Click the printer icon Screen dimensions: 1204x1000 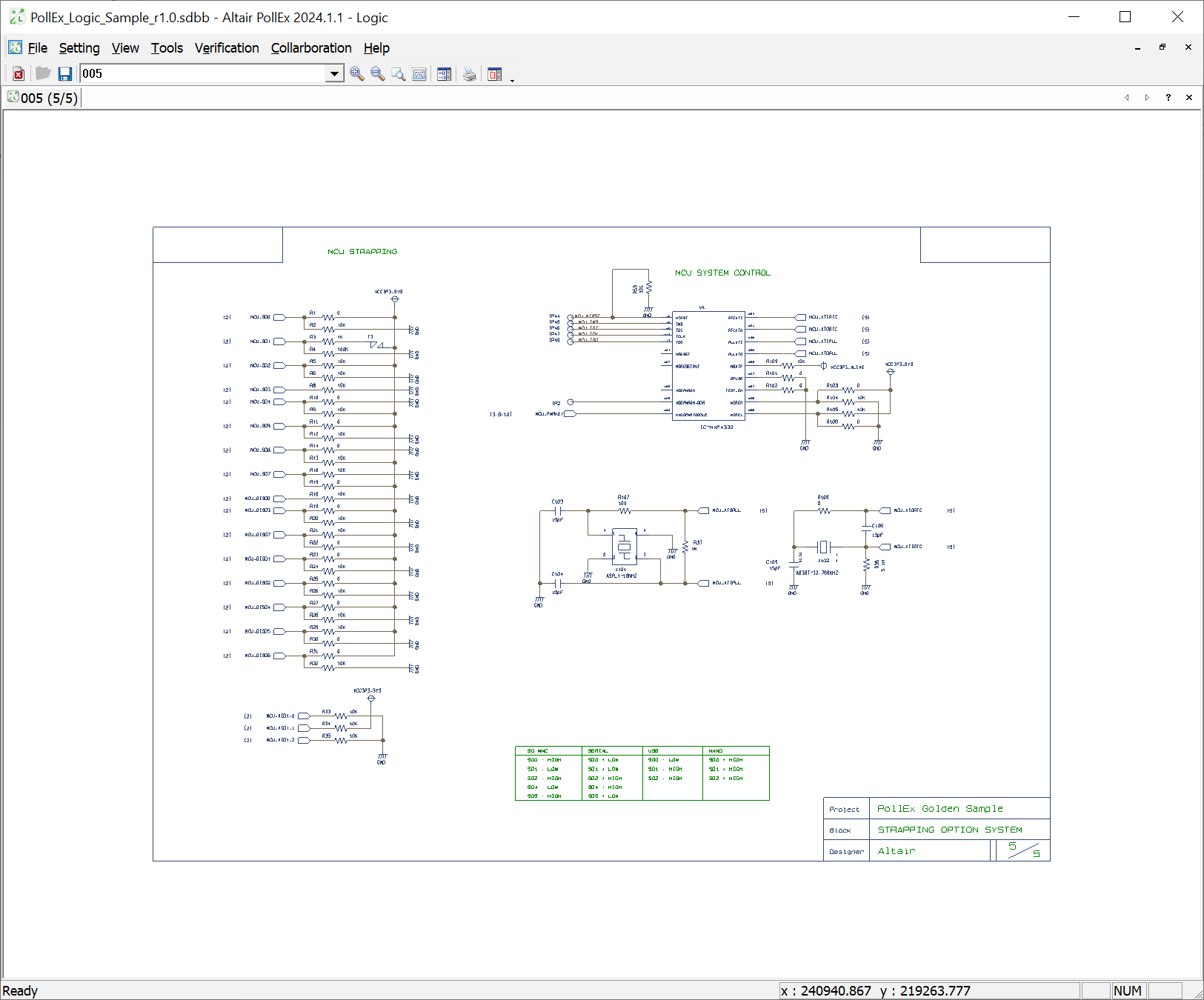(470, 74)
